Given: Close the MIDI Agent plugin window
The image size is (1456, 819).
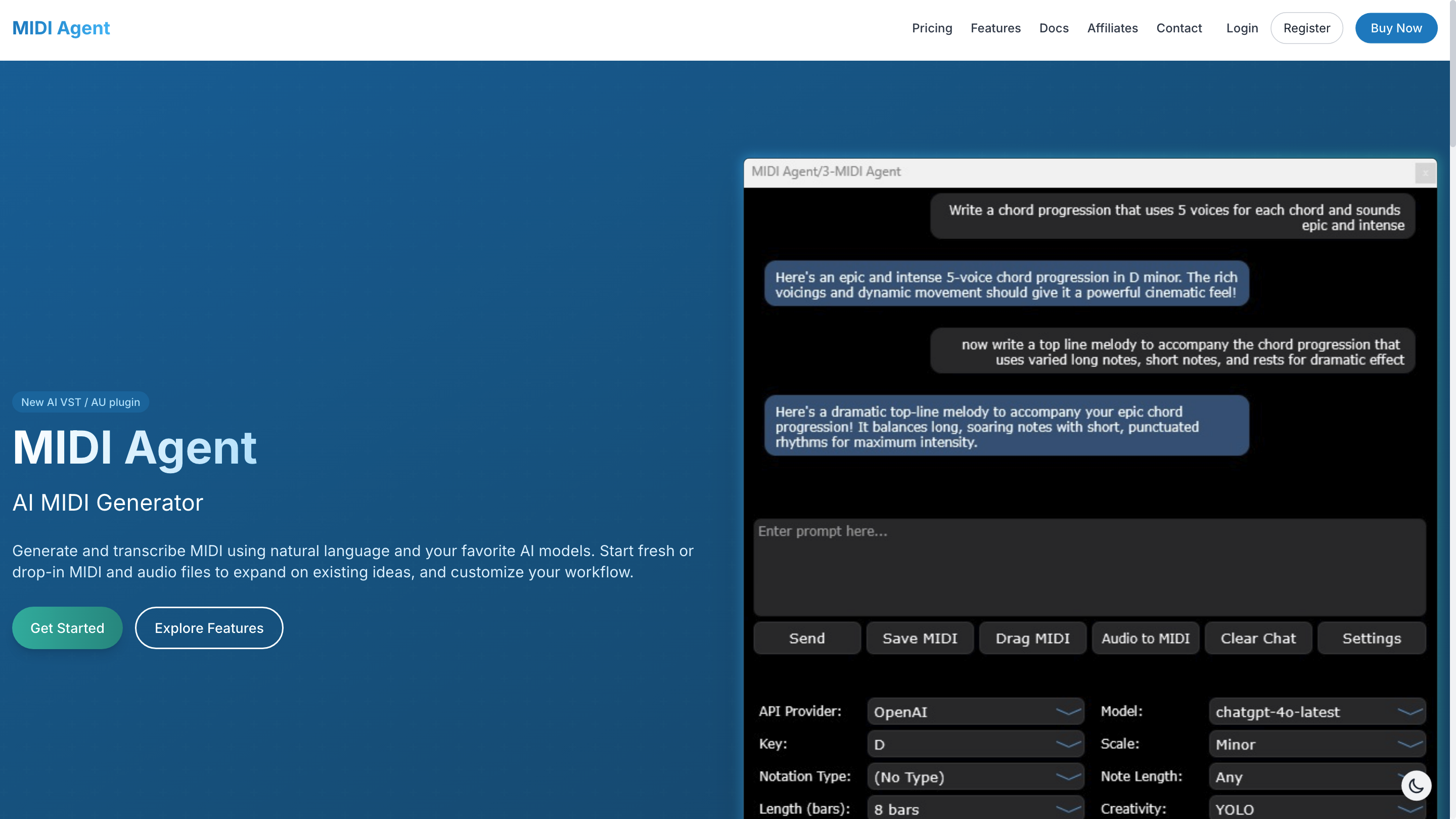Looking at the screenshot, I should pos(1425,173).
